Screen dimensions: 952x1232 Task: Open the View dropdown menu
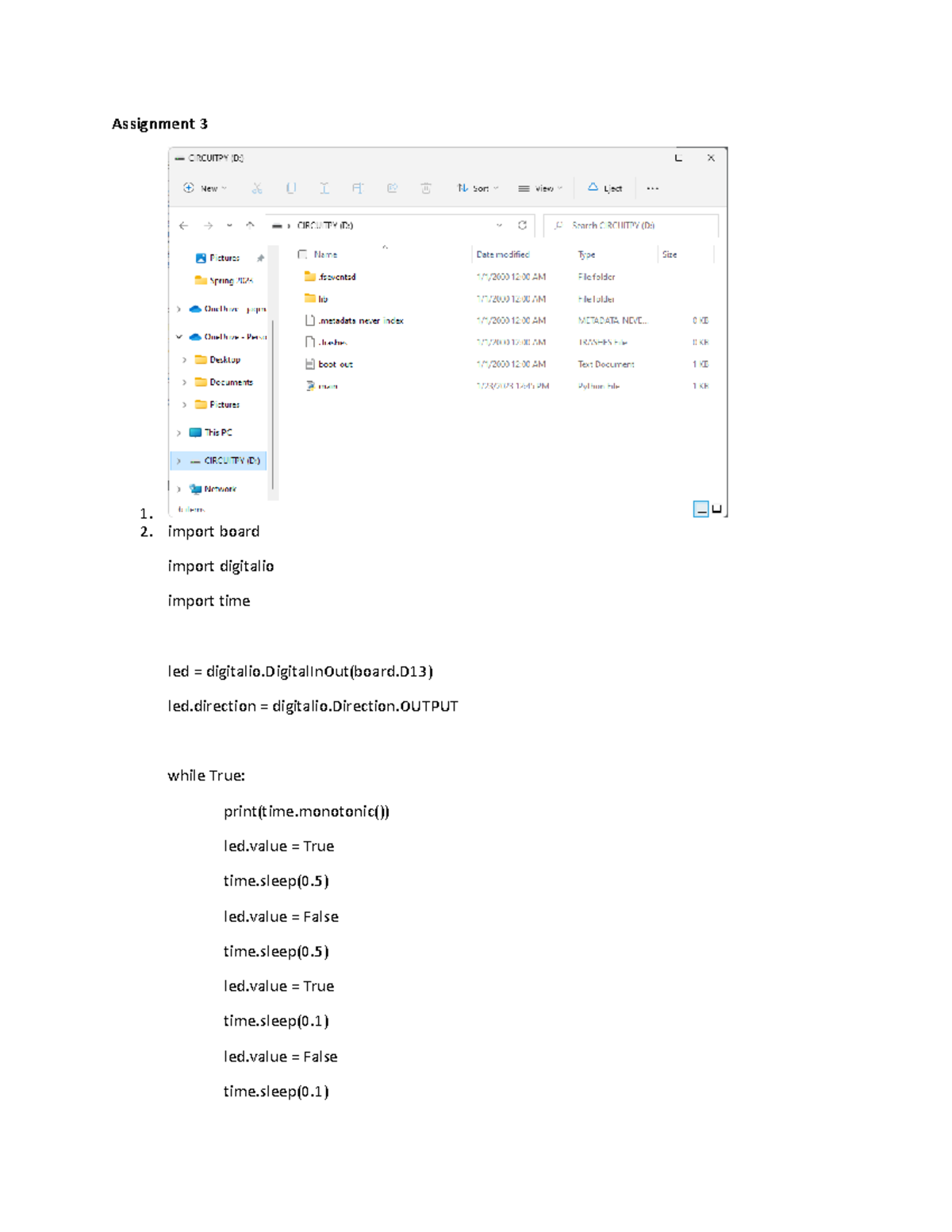tap(540, 189)
